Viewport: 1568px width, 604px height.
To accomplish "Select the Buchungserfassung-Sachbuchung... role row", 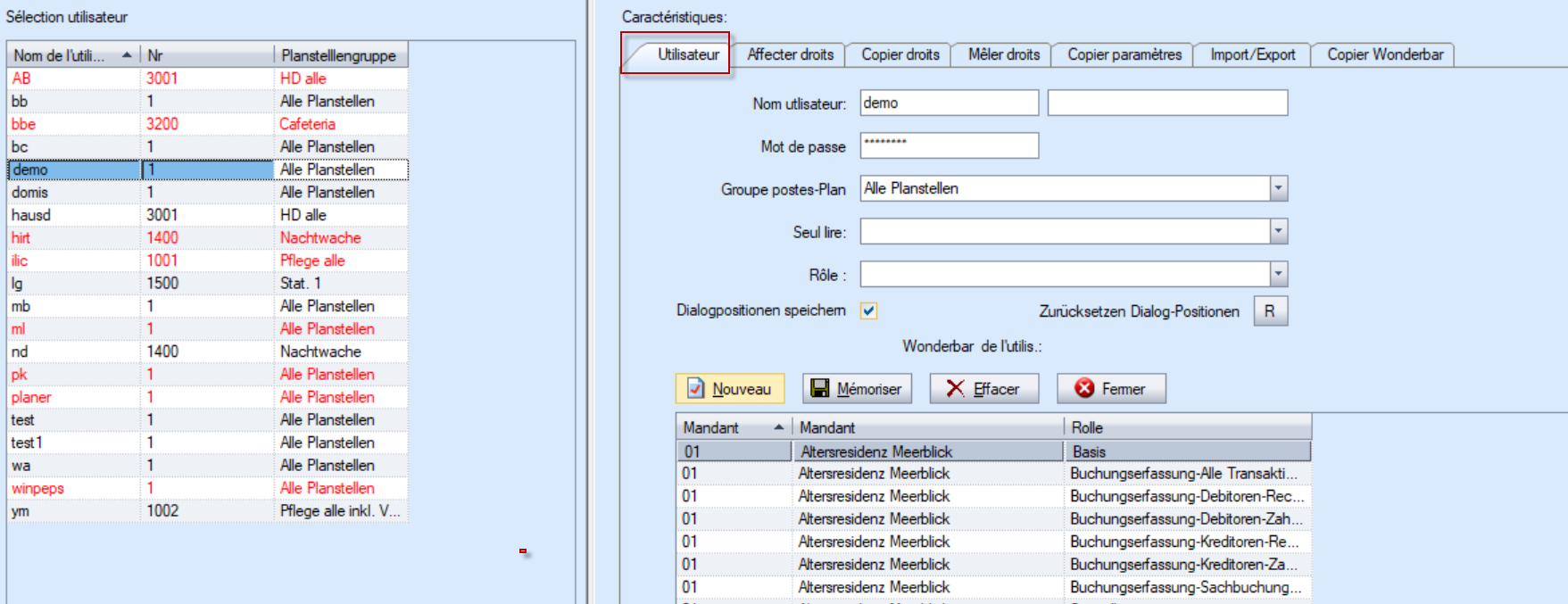I will click(993, 587).
